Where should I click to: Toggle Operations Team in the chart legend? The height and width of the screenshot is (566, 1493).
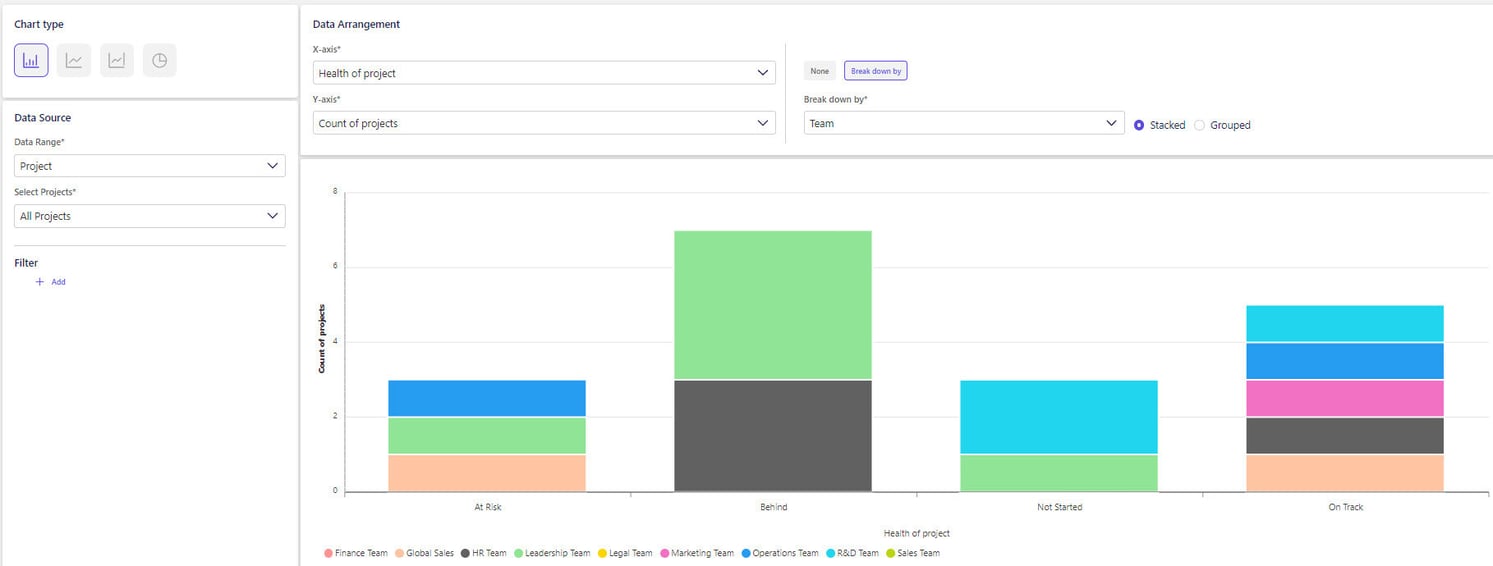point(780,553)
